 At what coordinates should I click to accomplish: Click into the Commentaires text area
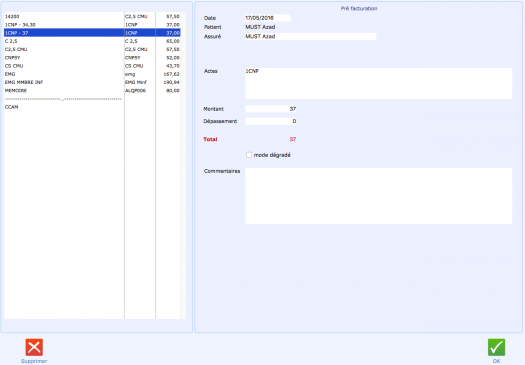click(378, 196)
